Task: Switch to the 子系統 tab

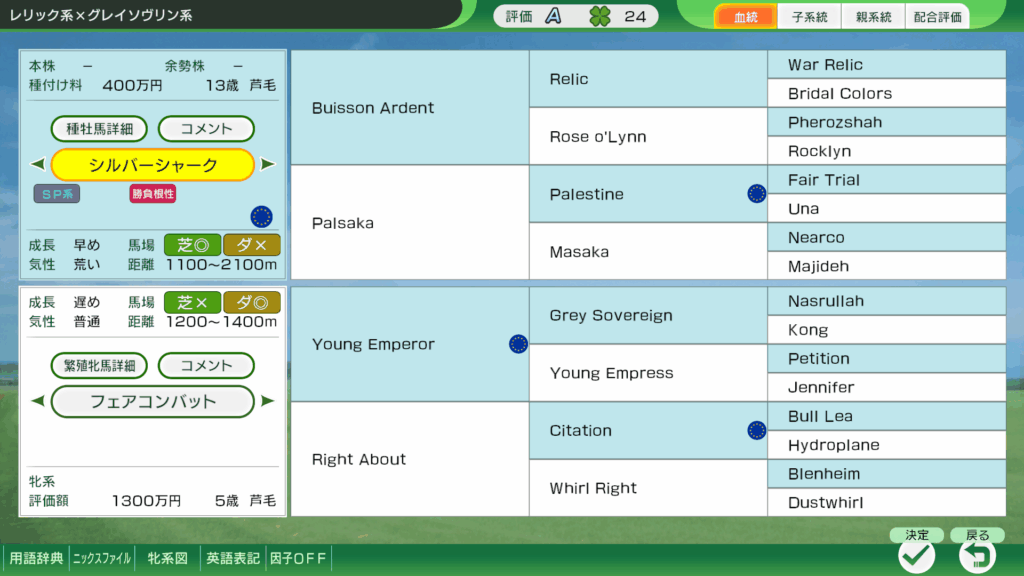Action: [x=810, y=17]
